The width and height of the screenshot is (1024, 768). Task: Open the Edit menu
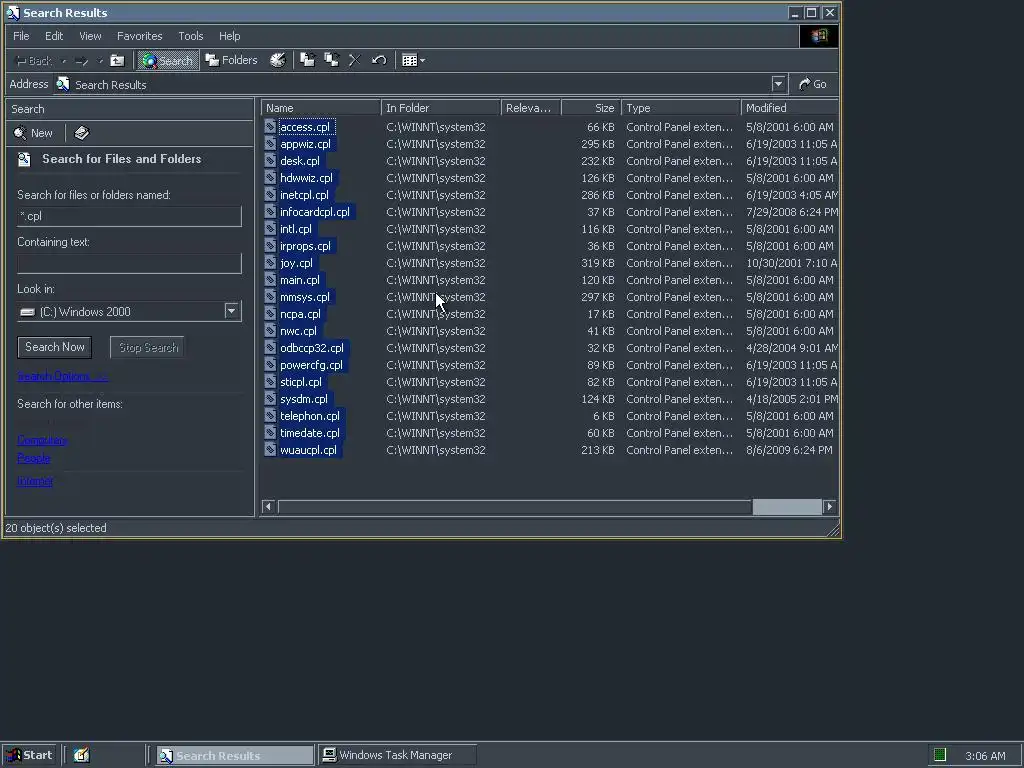pyautogui.click(x=54, y=36)
